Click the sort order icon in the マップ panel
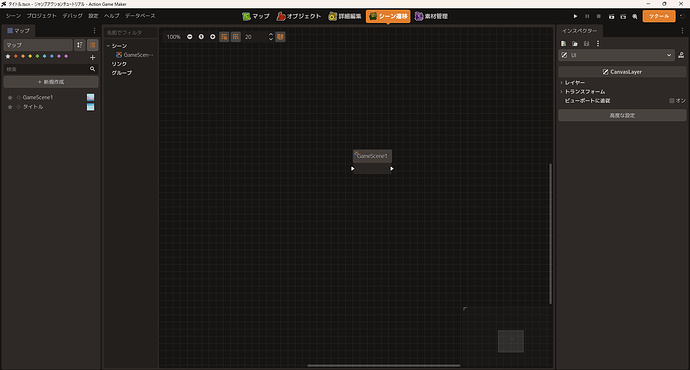 click(x=80, y=45)
